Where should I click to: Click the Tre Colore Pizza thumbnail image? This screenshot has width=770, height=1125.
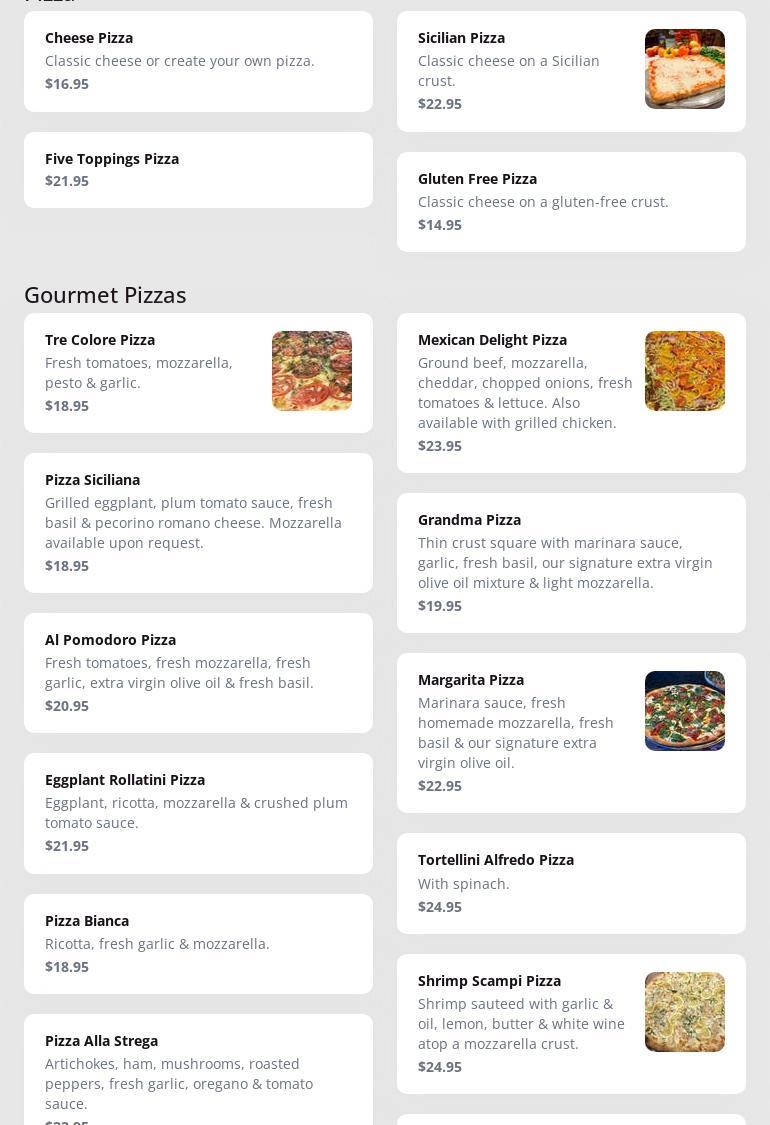tap(311, 371)
